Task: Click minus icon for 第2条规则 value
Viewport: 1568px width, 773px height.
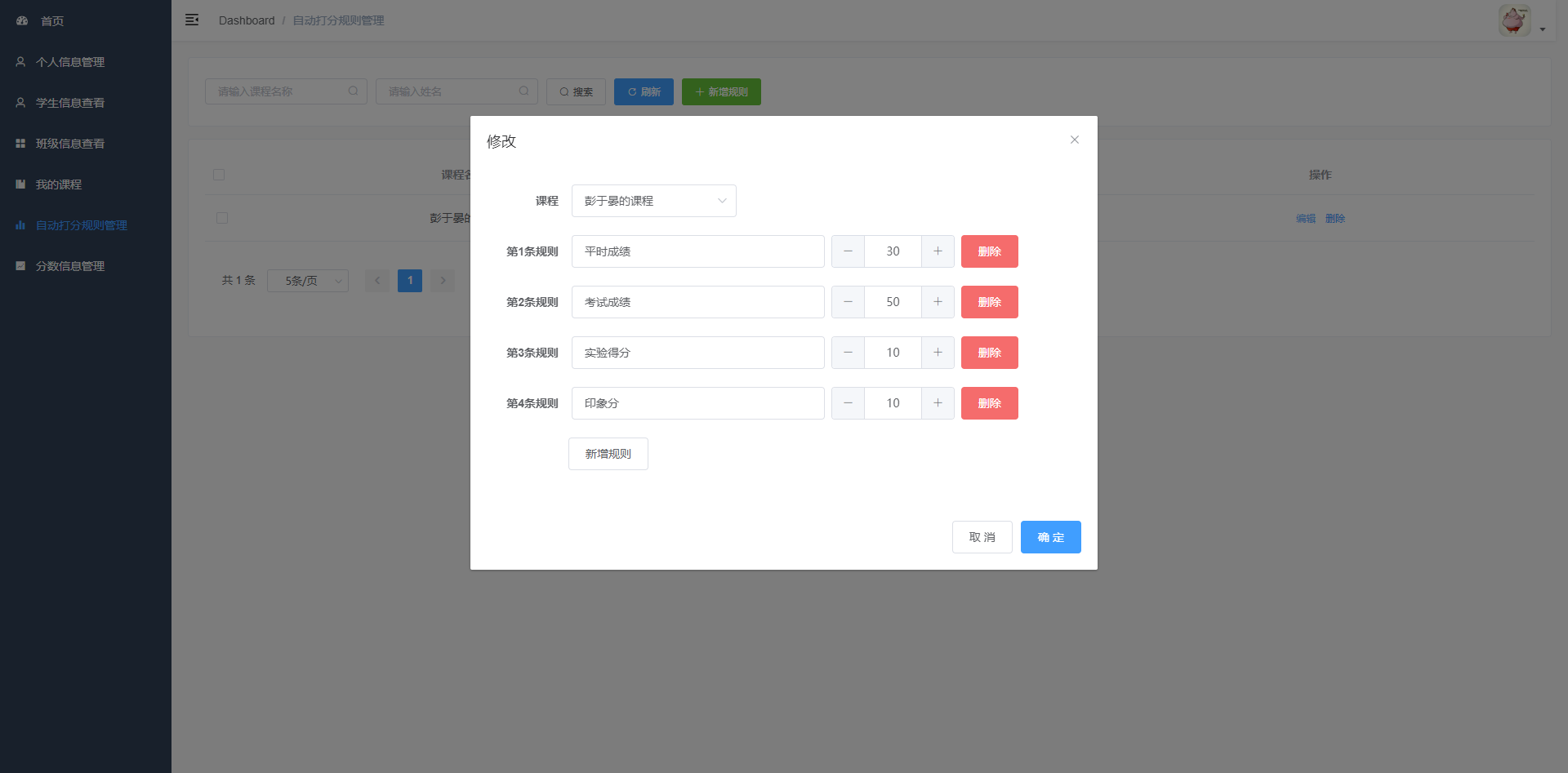Action: coord(848,302)
